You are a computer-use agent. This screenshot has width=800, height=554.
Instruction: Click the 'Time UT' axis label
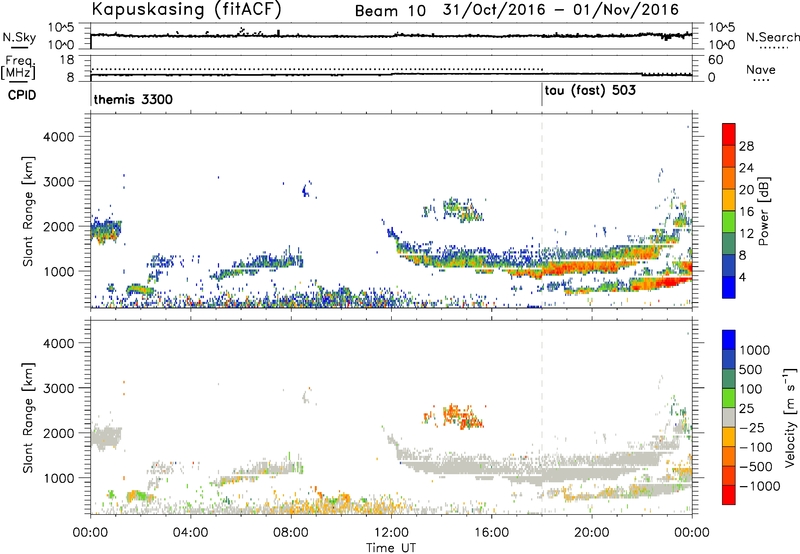point(390,548)
